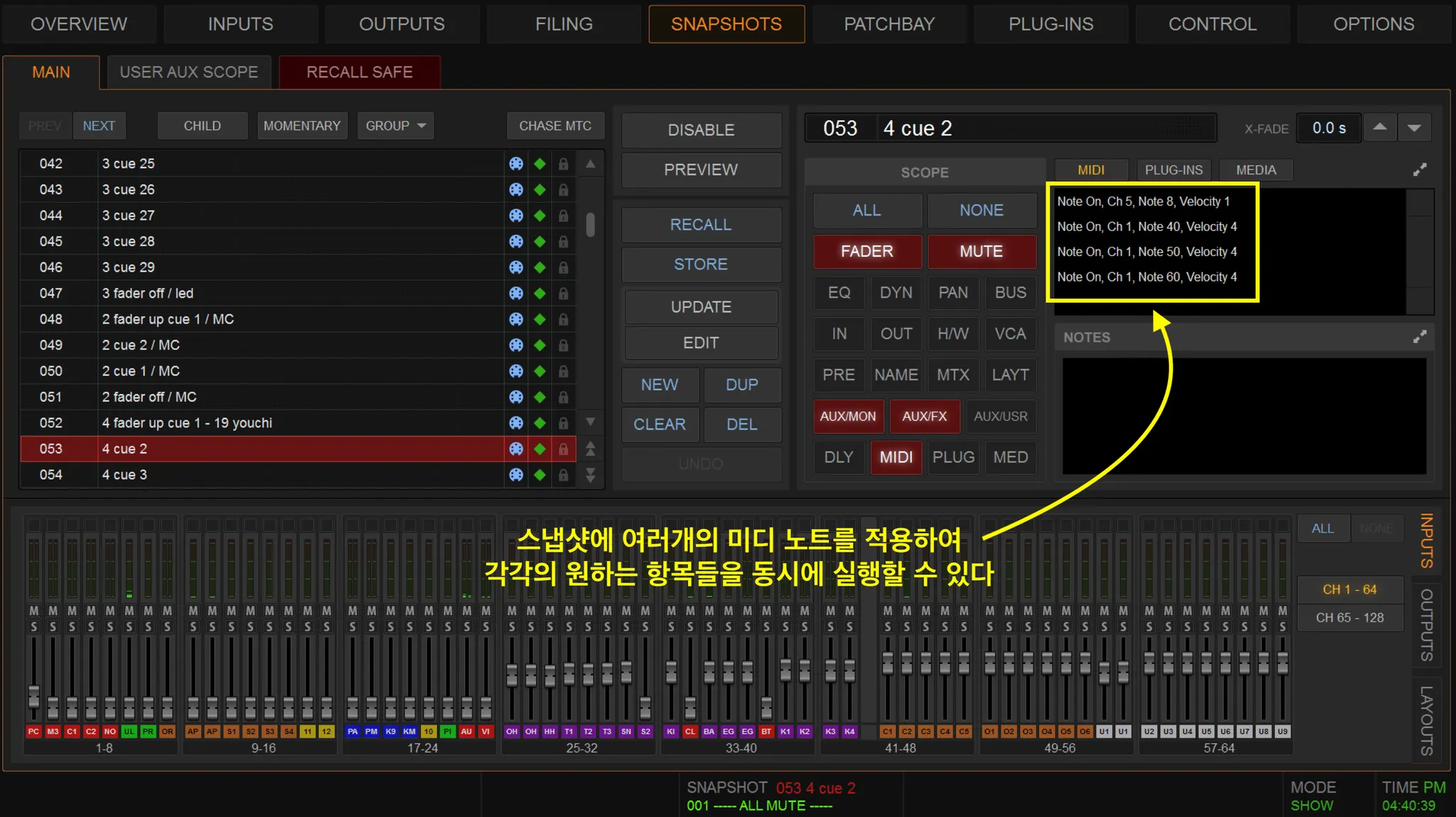Open the RECALL SAFE tab
Image resolution: width=1456 pixels, height=817 pixels.
[x=359, y=73]
